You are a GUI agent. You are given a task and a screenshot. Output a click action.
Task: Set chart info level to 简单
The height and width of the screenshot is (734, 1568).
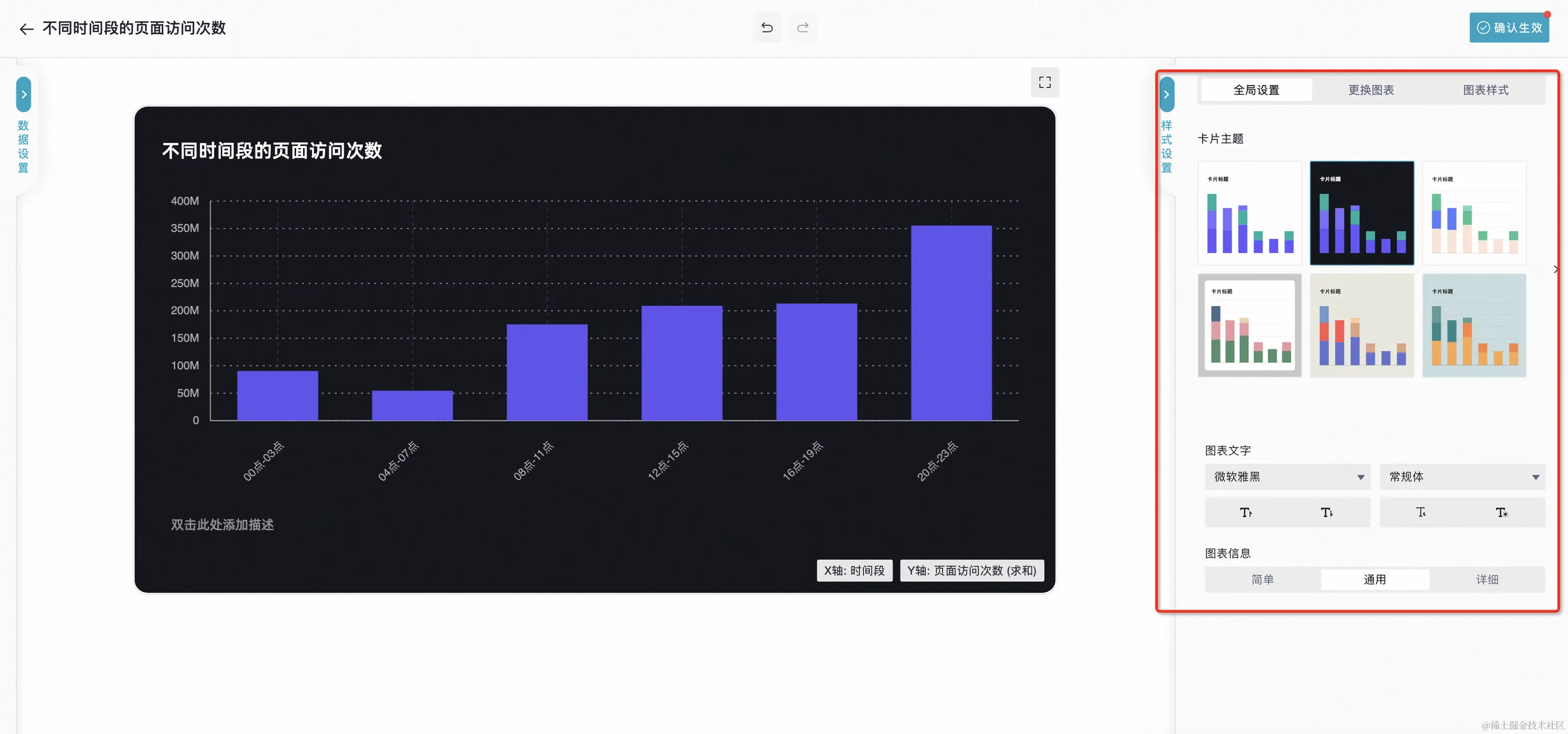(1262, 580)
